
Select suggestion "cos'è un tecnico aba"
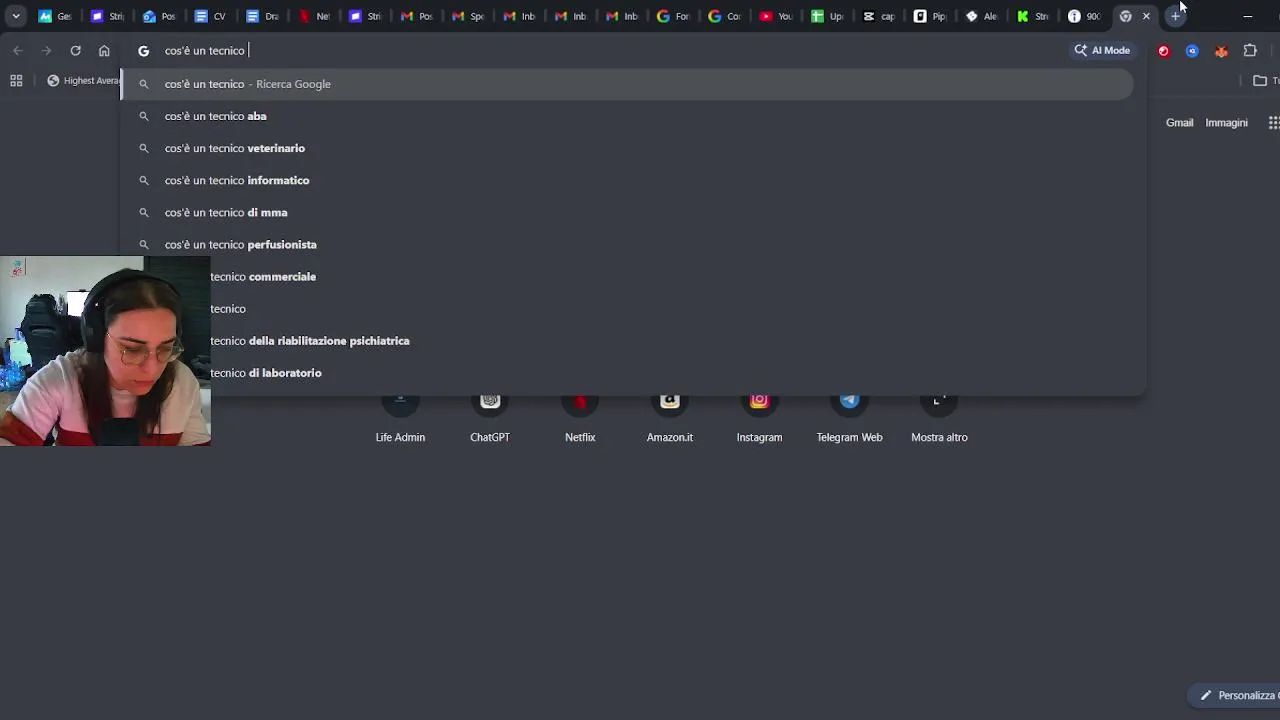pos(627,116)
